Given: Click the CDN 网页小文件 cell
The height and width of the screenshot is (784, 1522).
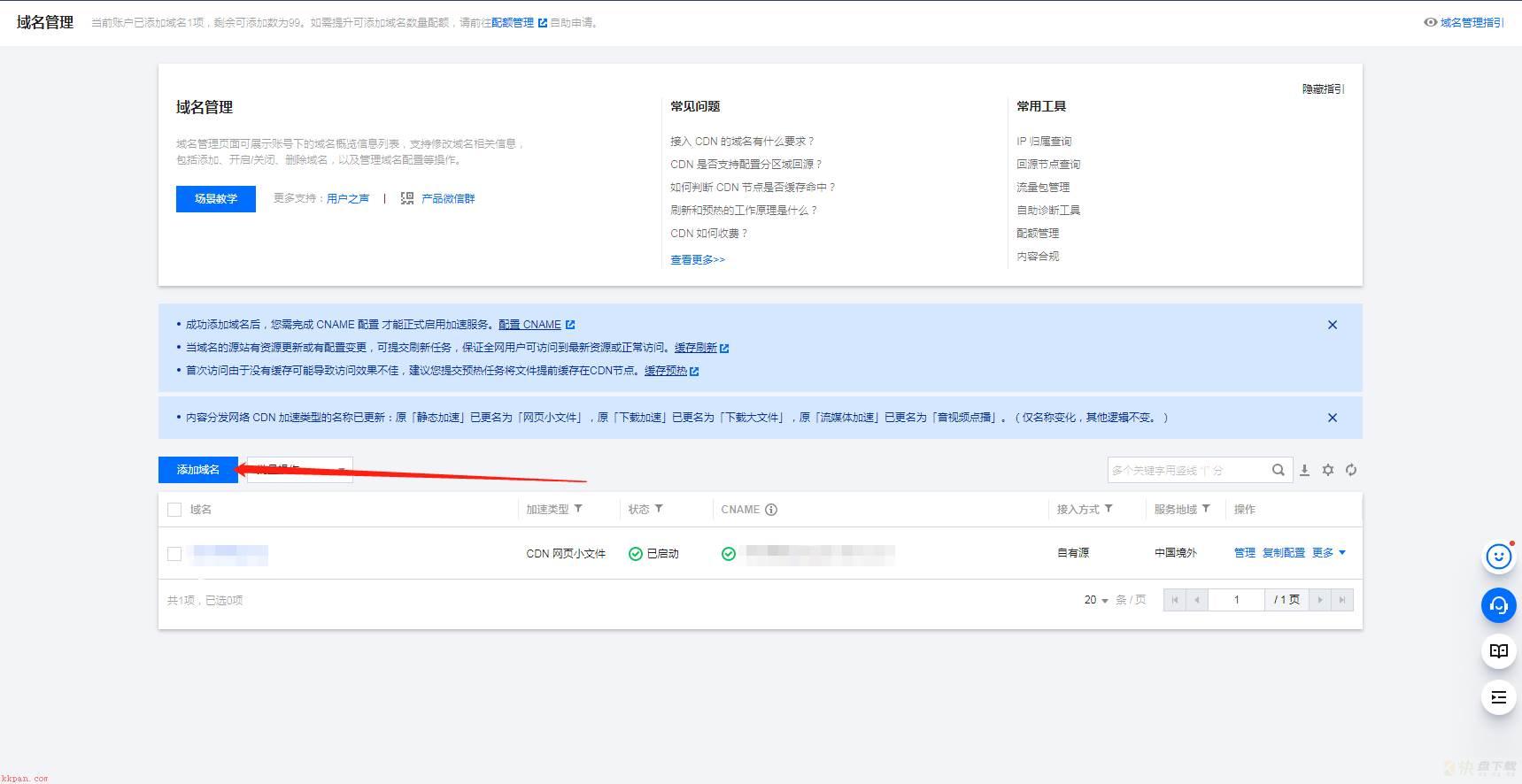Looking at the screenshot, I should (566, 554).
